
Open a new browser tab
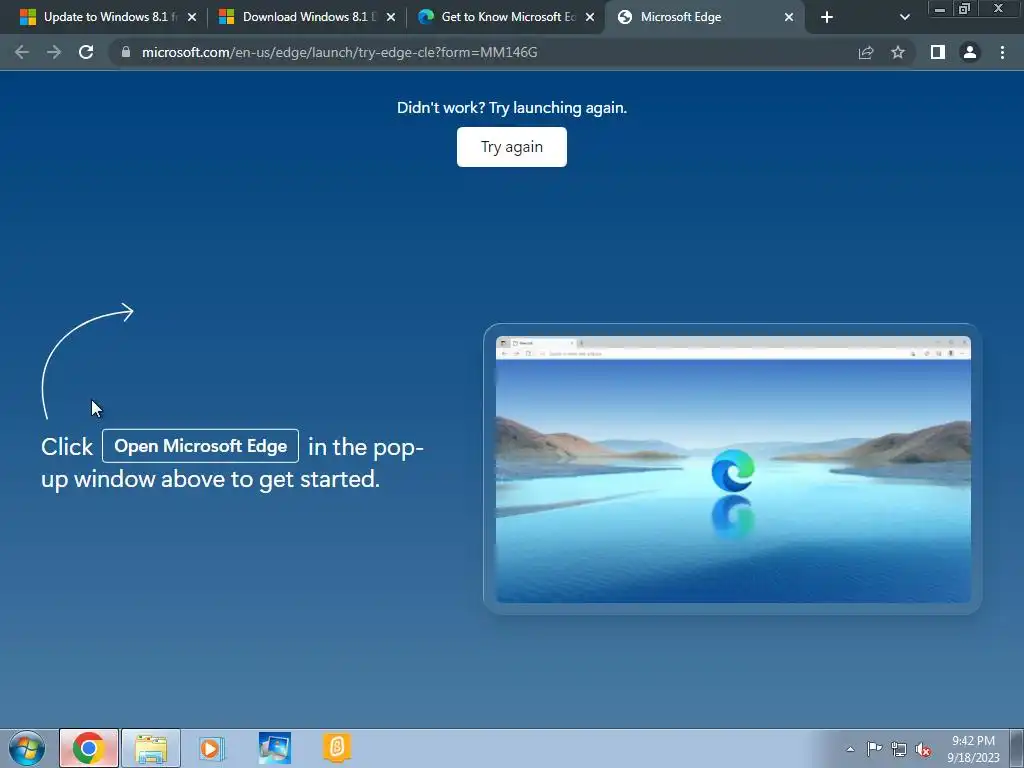[827, 18]
